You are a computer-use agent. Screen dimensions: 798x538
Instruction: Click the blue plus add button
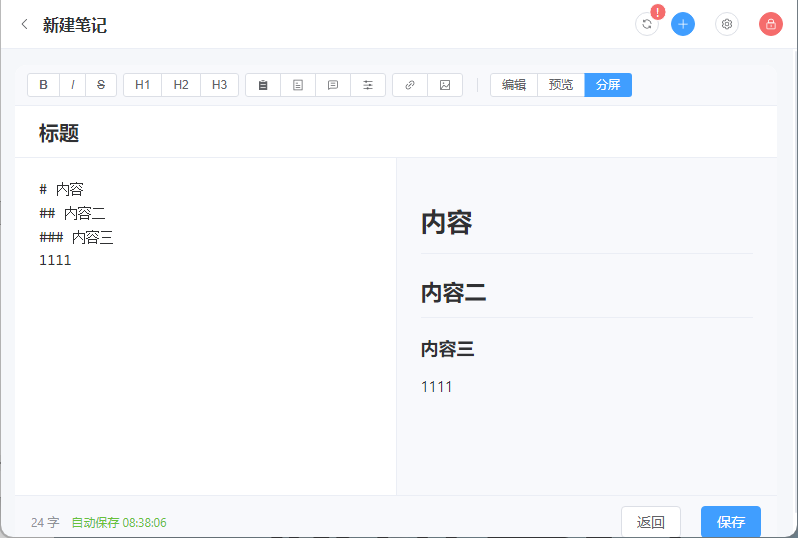click(682, 24)
